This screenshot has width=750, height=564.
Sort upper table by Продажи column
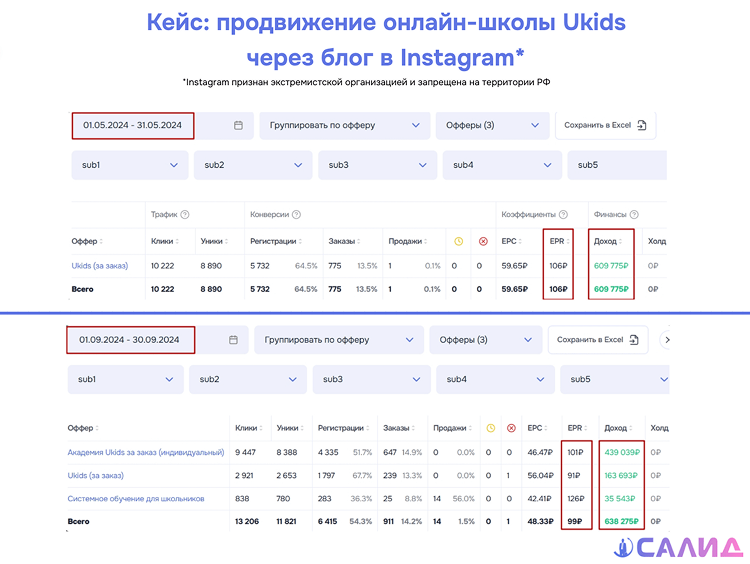point(408,241)
